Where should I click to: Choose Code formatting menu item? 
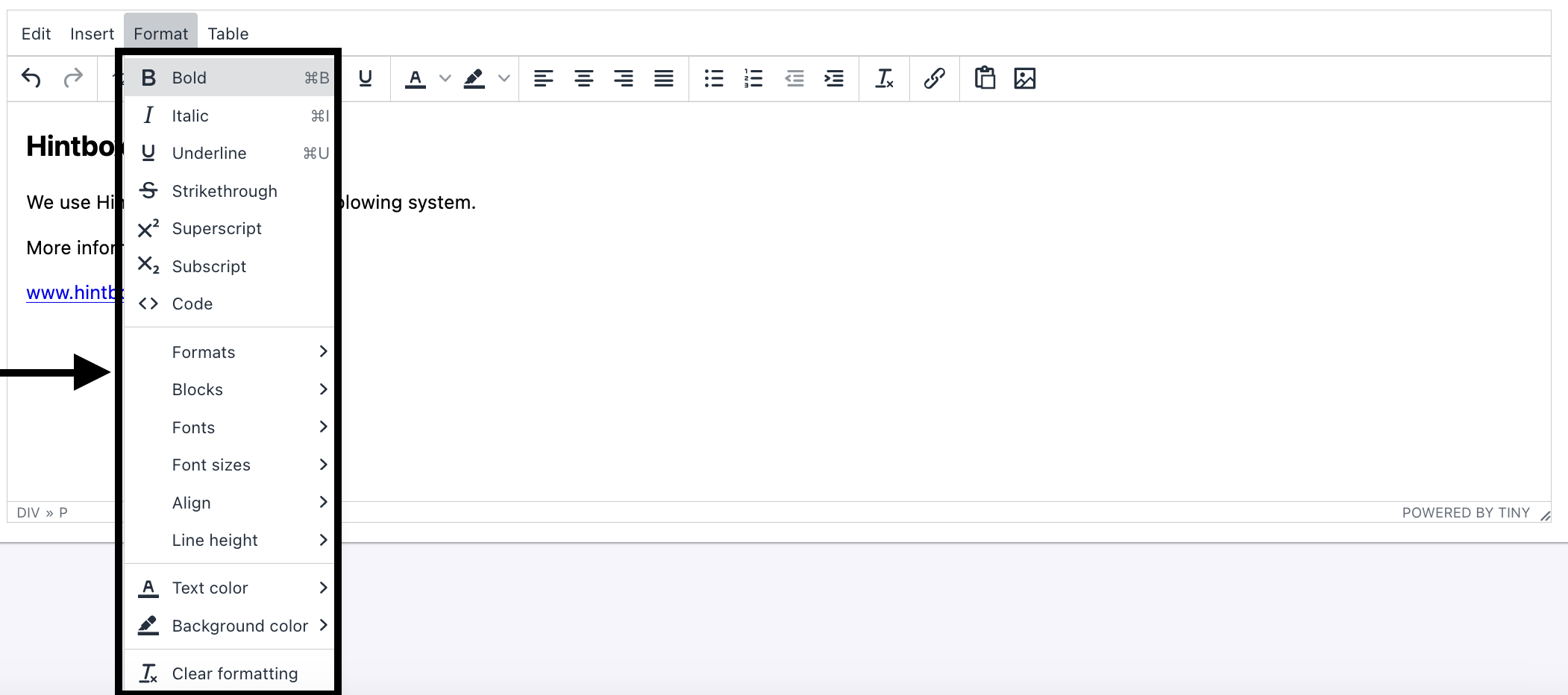click(x=228, y=304)
